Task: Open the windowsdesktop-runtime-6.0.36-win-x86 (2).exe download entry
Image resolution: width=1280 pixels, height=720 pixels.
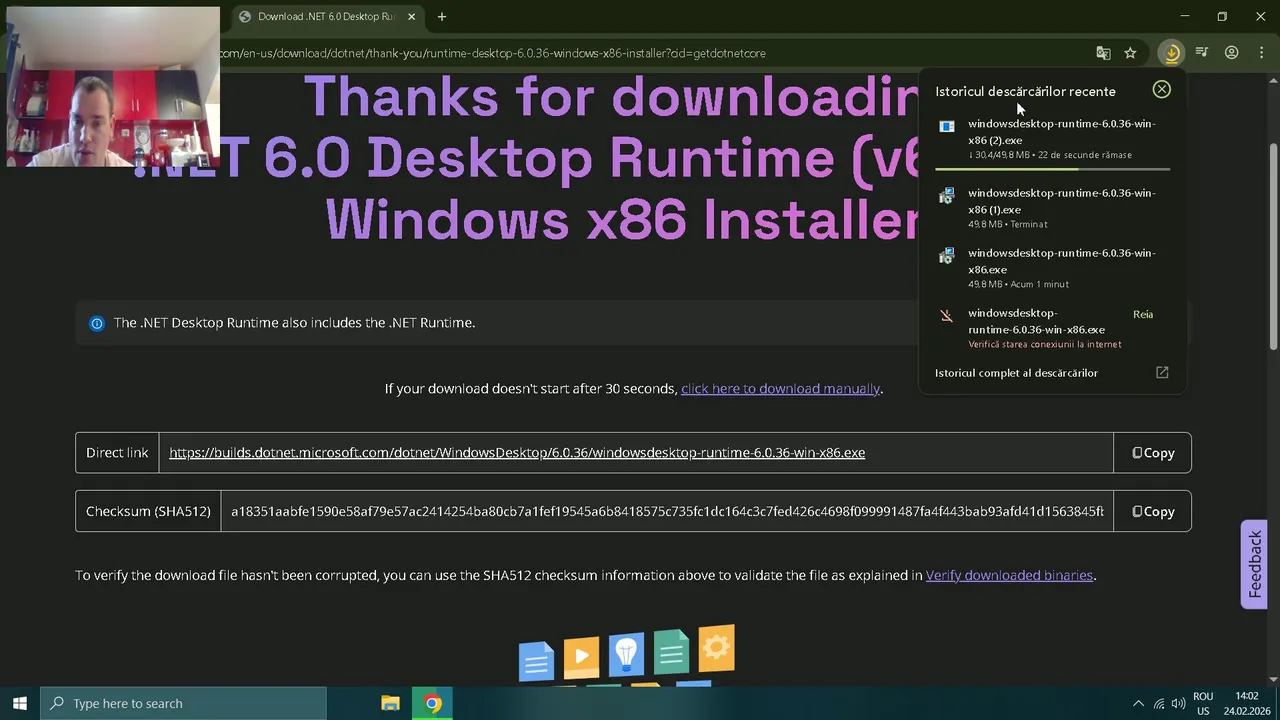Action: coord(1052,139)
